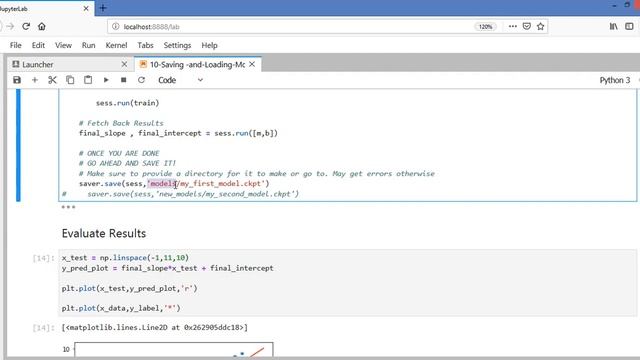
Task: Click the # Fetch Back Results comment
Action: coord(121,123)
